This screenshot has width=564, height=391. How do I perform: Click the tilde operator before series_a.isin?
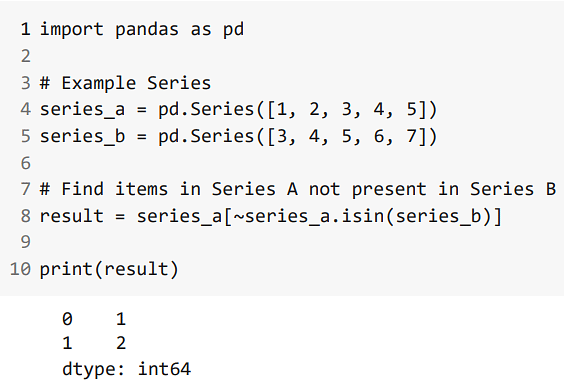(239, 217)
